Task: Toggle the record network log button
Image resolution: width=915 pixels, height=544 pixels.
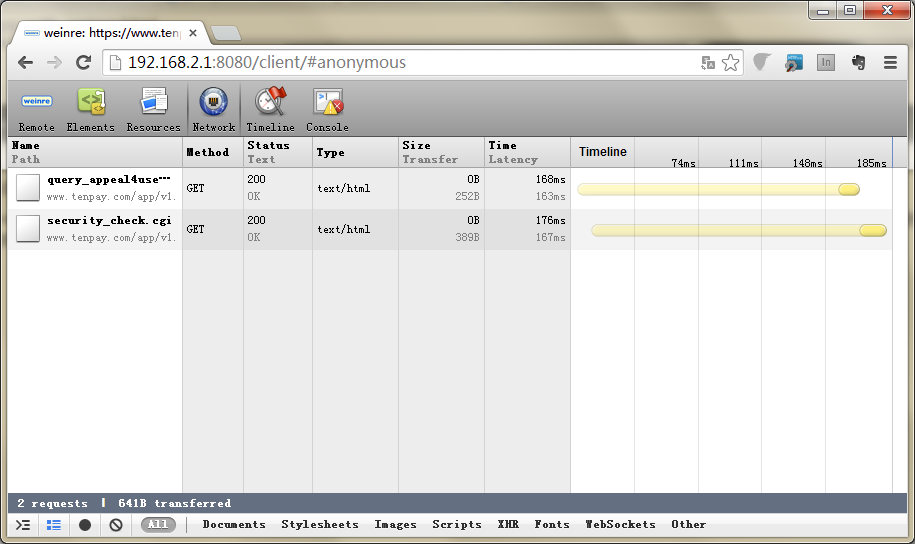Action: coord(85,525)
